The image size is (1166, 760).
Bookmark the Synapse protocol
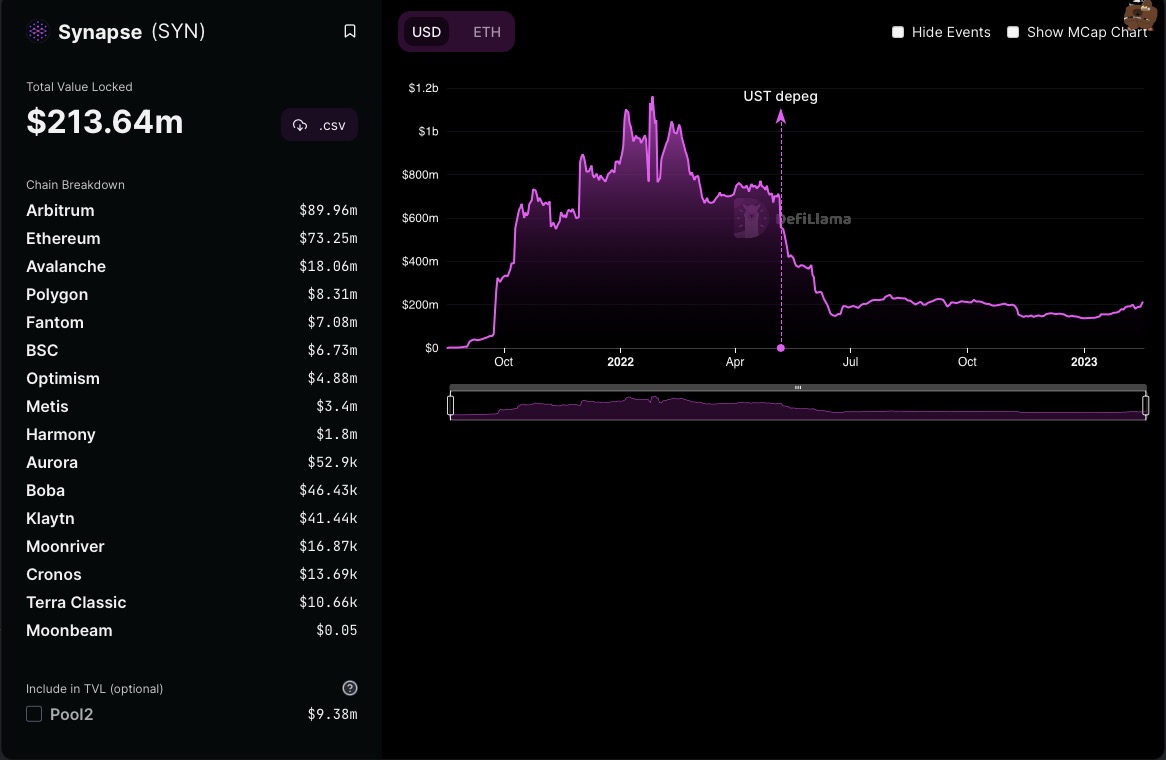click(350, 31)
